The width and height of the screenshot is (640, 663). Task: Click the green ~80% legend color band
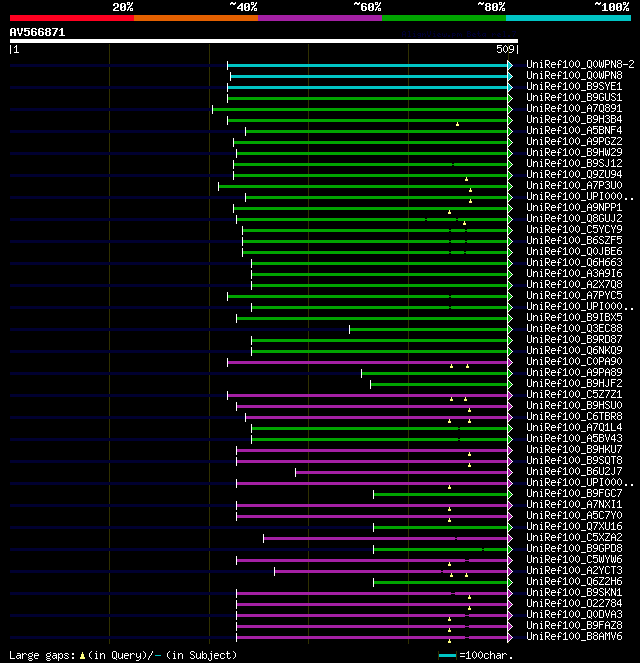[x=444, y=18]
